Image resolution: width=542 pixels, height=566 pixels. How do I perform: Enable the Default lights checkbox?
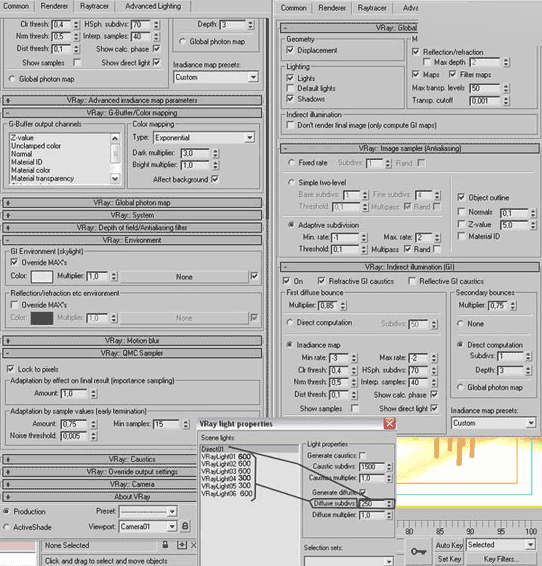tap(290, 88)
